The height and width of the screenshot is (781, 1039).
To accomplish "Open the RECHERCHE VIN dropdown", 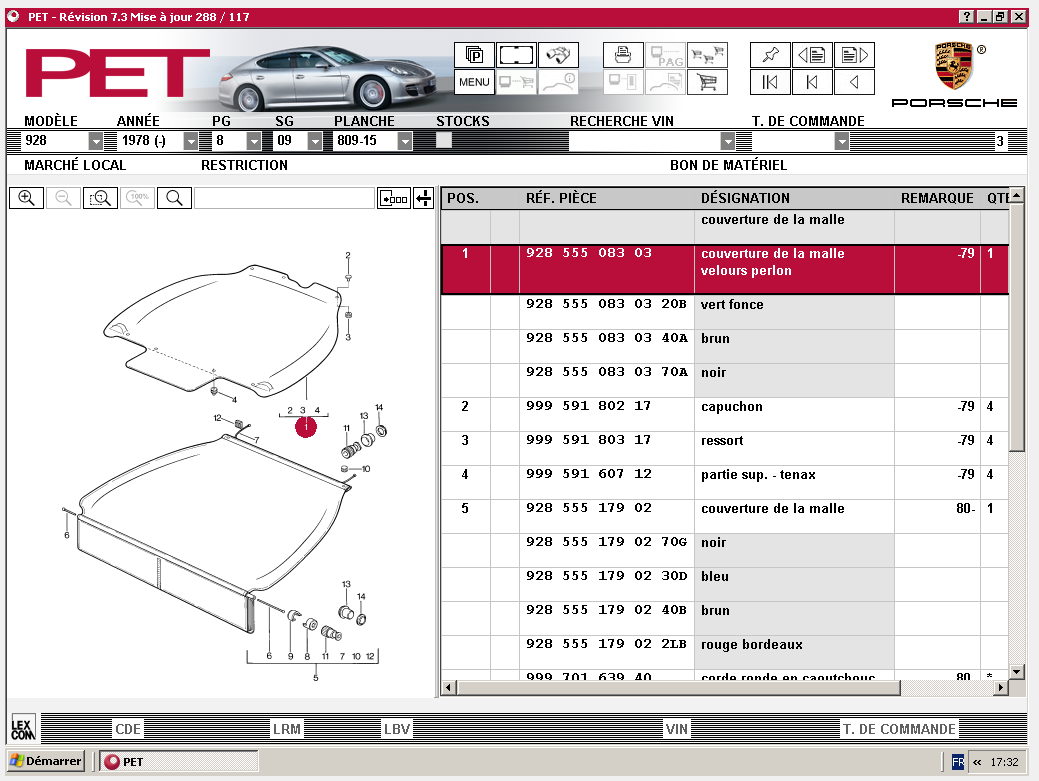I will pos(728,140).
